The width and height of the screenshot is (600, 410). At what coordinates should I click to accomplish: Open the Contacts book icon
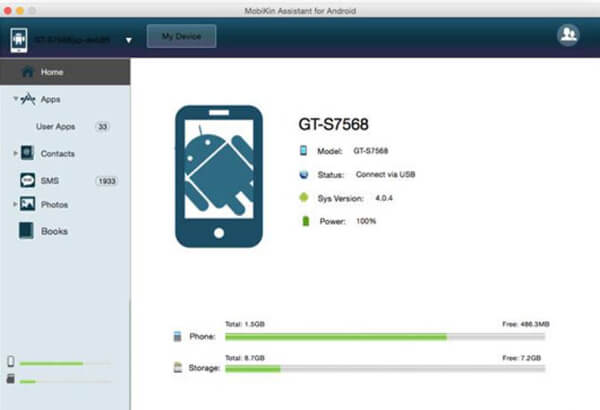pos(28,153)
